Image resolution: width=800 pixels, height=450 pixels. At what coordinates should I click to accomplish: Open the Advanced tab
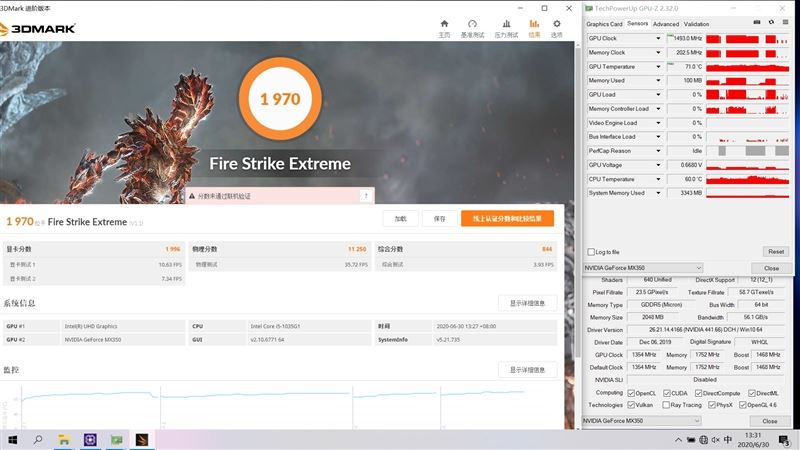[666, 24]
